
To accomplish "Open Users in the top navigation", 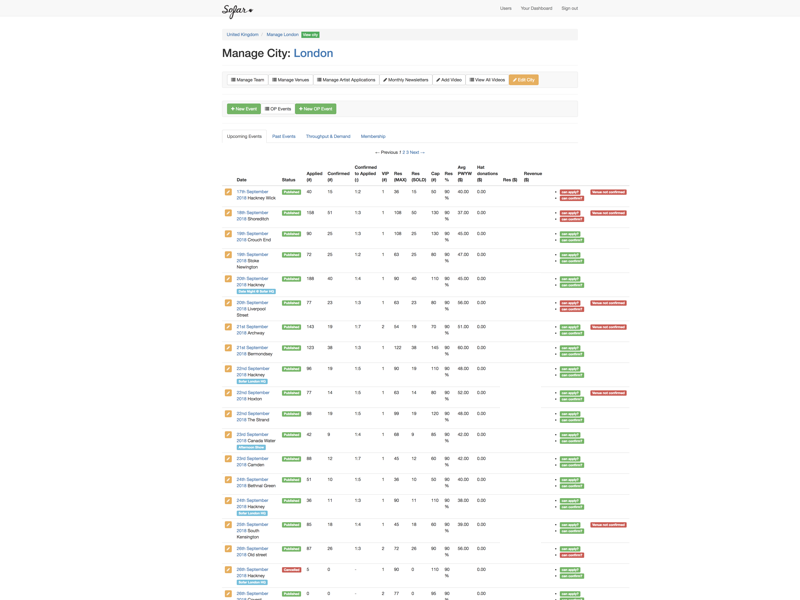I will coord(506,8).
